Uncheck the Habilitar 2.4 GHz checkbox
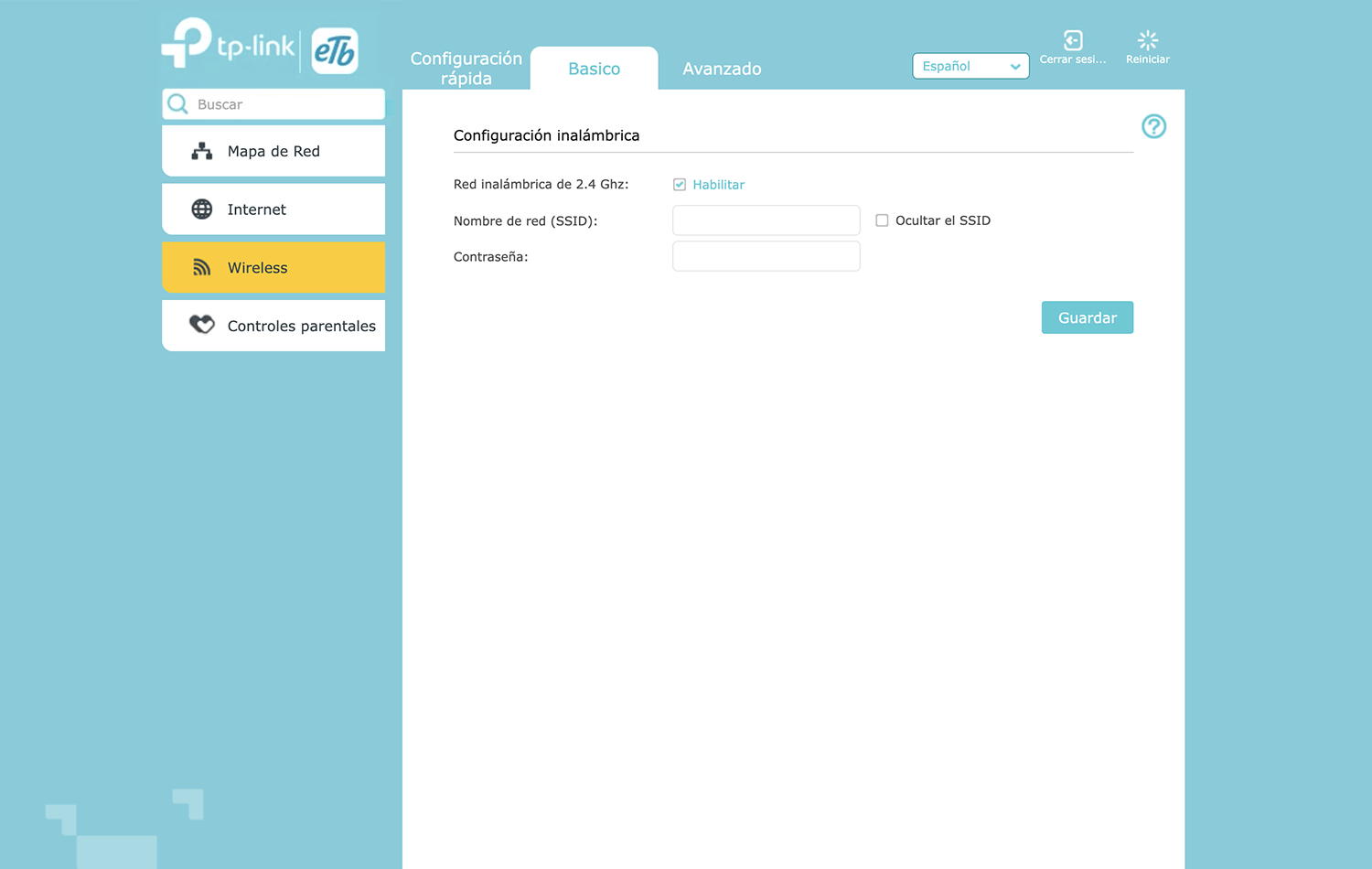 point(680,185)
